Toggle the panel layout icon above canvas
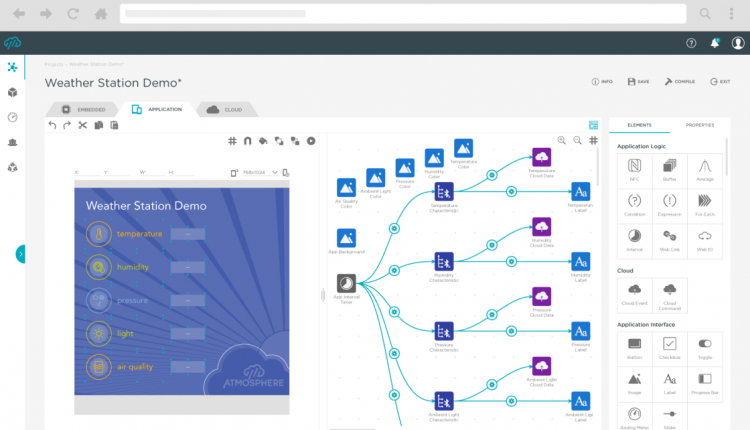 click(x=594, y=125)
